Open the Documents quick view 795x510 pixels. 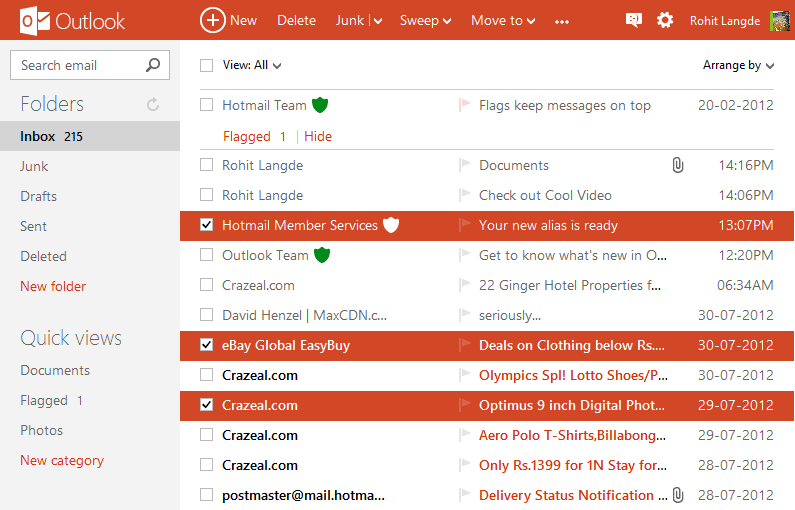pos(55,371)
